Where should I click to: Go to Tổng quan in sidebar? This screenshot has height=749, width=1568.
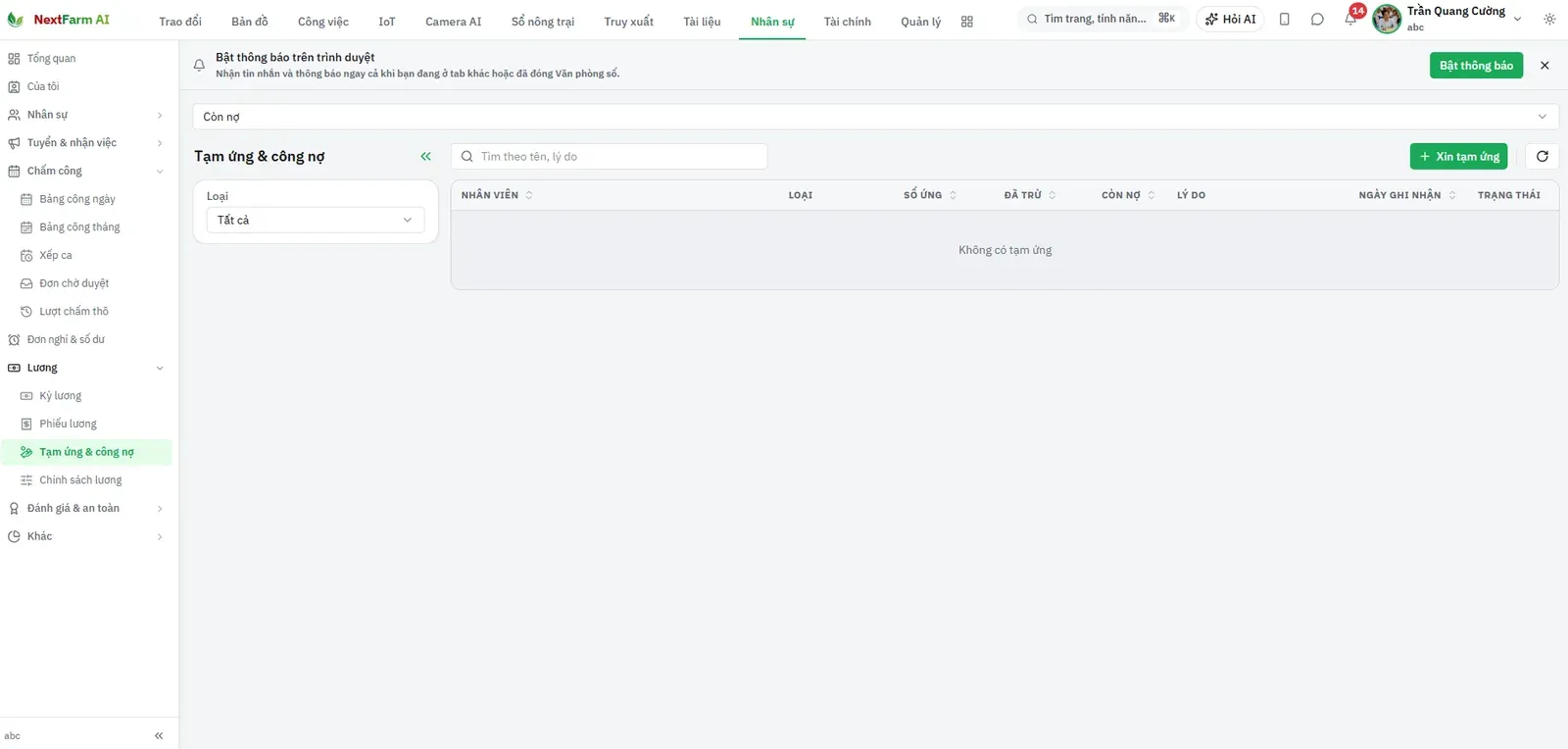pos(86,59)
